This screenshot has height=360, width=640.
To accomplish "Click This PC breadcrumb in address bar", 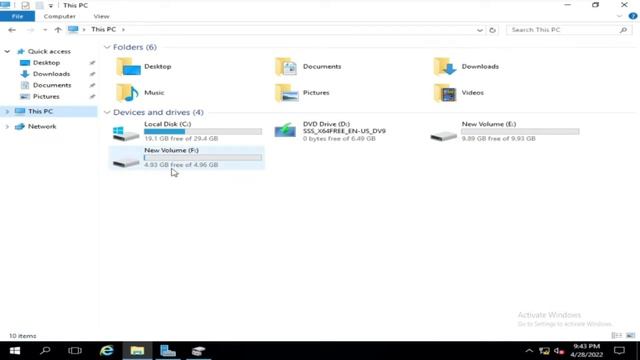I will click(104, 29).
